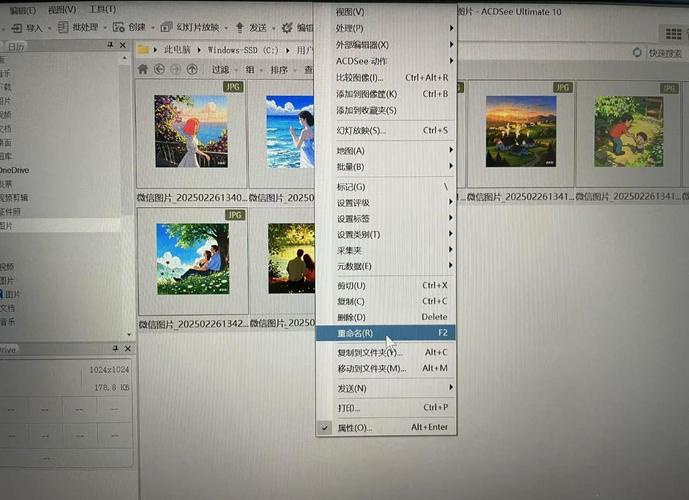
Task: Toggle the checked 属性(O)... properties entry
Action: pos(386,428)
